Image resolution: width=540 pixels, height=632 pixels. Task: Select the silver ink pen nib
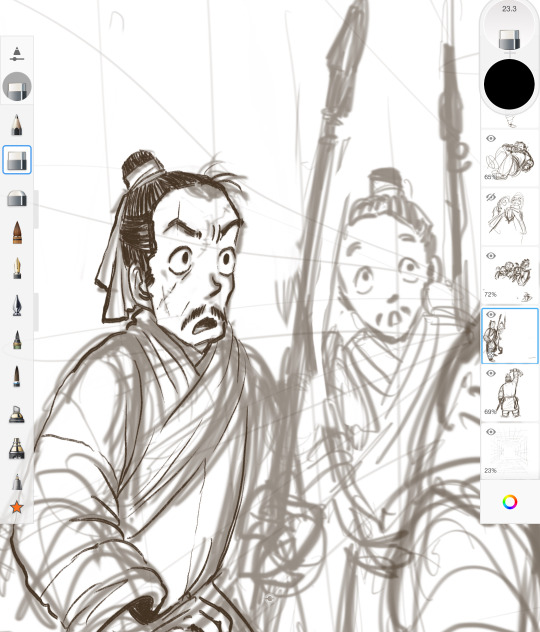click(x=17, y=305)
